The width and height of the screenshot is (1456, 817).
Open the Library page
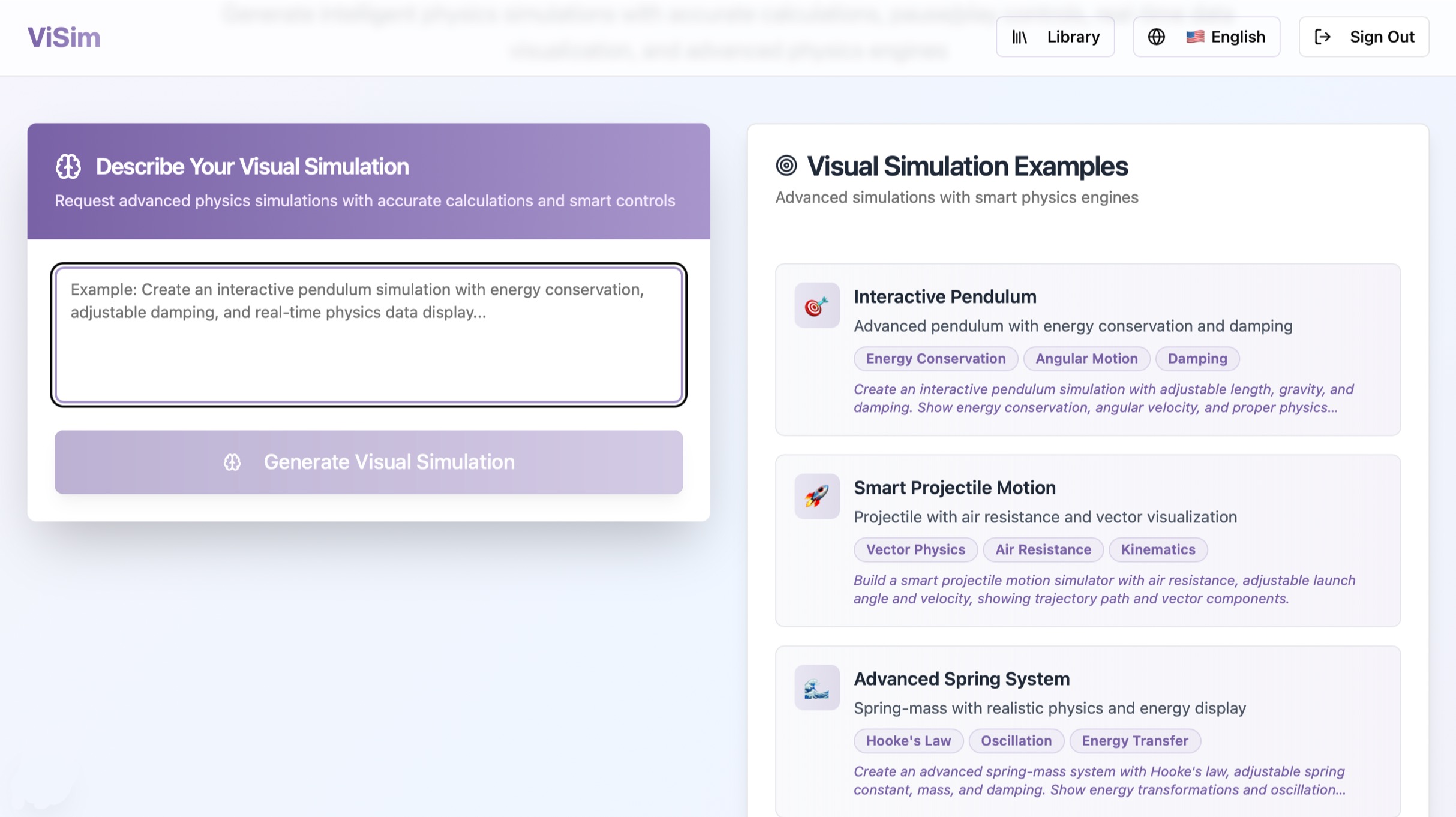coord(1055,37)
